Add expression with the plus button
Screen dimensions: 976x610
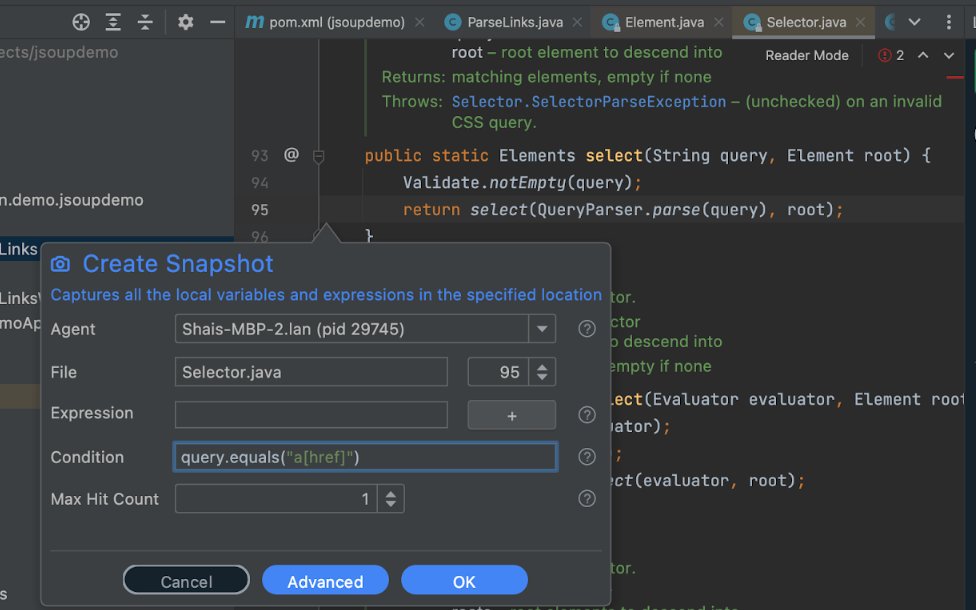512,415
